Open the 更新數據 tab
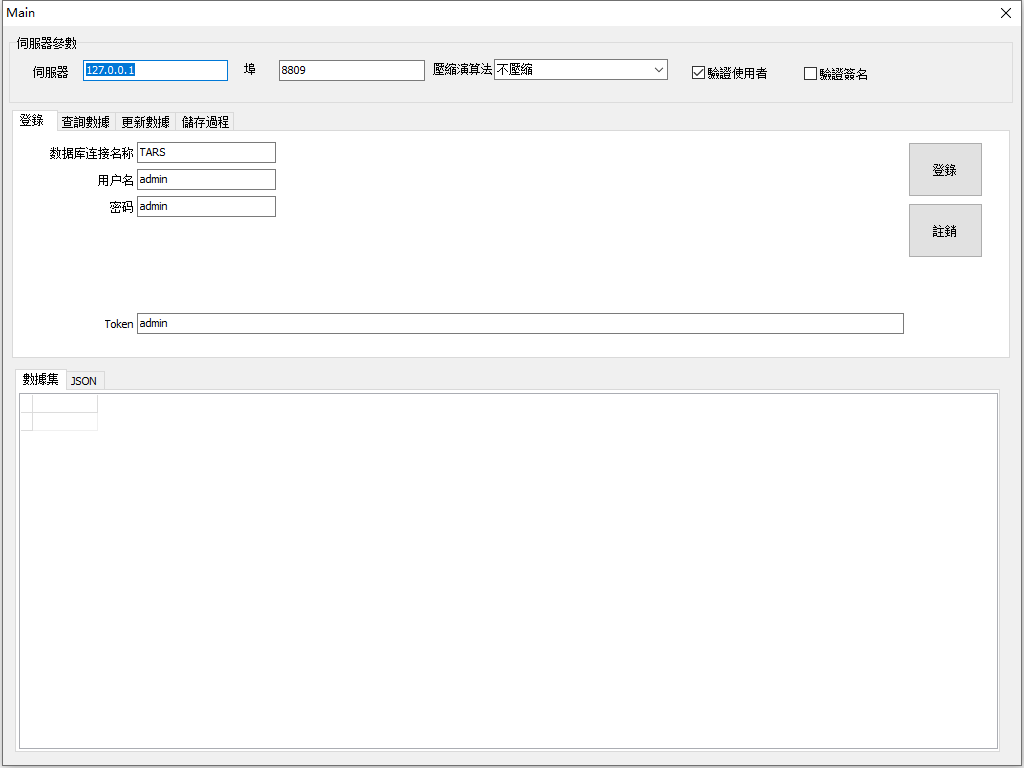The width and height of the screenshot is (1024, 768). click(146, 122)
